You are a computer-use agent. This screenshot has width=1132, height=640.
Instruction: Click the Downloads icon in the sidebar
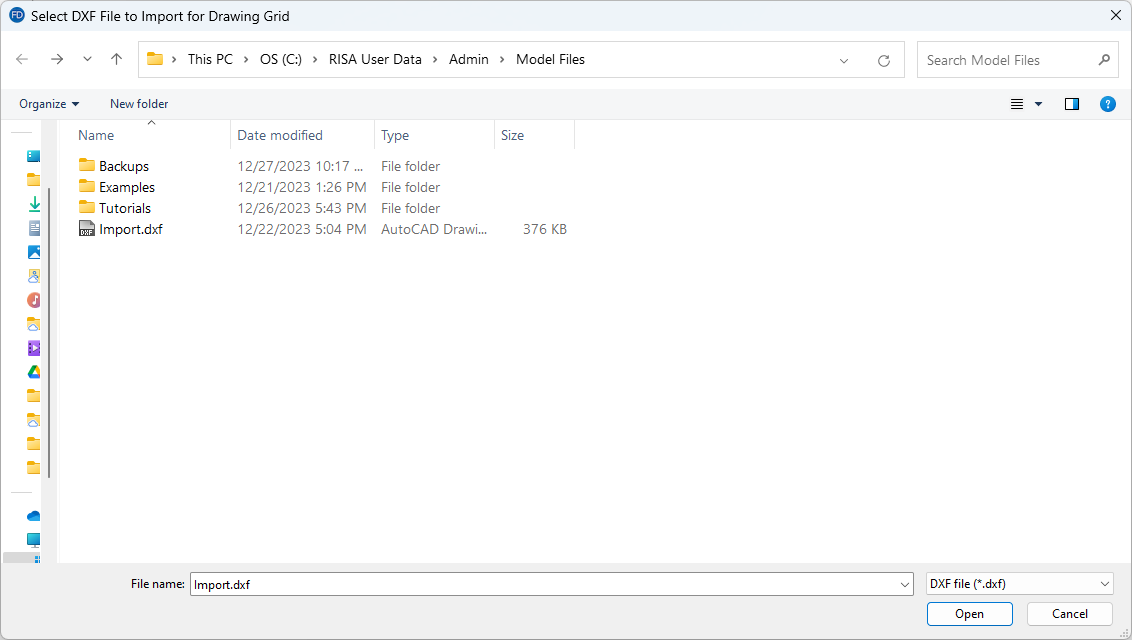coord(34,204)
